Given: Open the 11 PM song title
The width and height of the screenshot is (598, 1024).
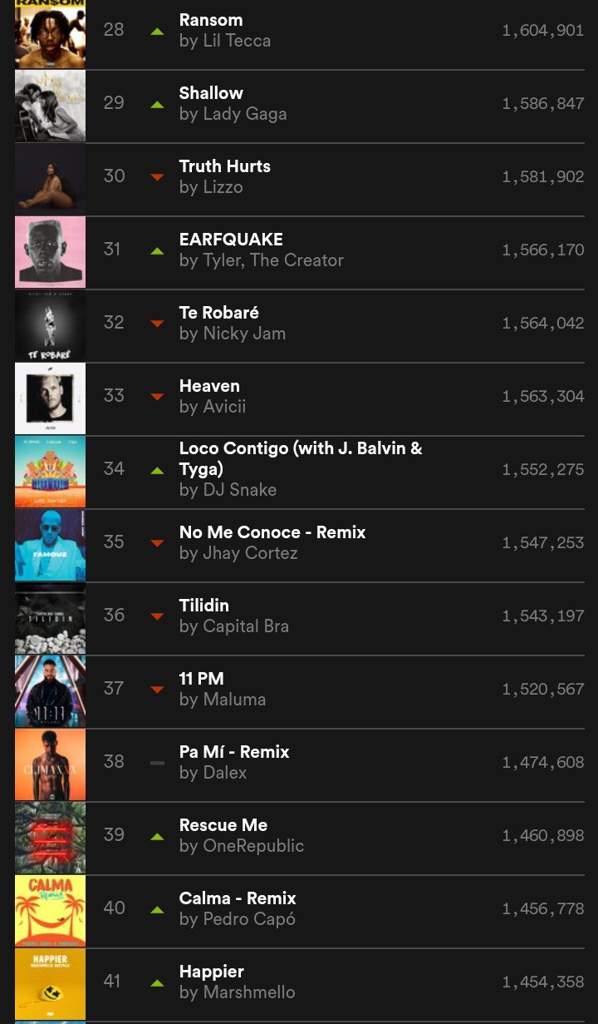Looking at the screenshot, I should [202, 678].
